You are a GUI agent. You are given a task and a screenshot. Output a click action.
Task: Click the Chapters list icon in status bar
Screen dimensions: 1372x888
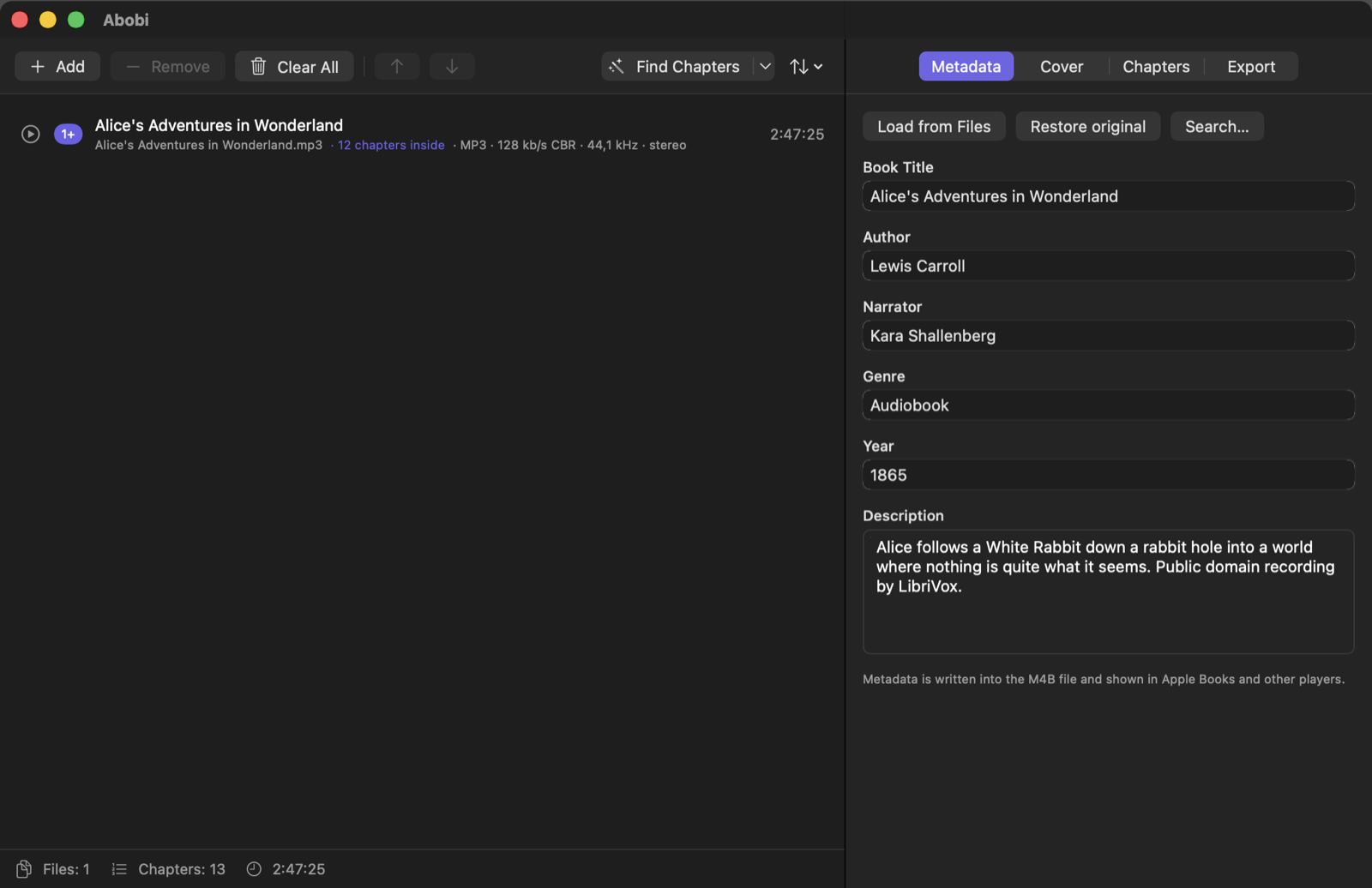119,869
